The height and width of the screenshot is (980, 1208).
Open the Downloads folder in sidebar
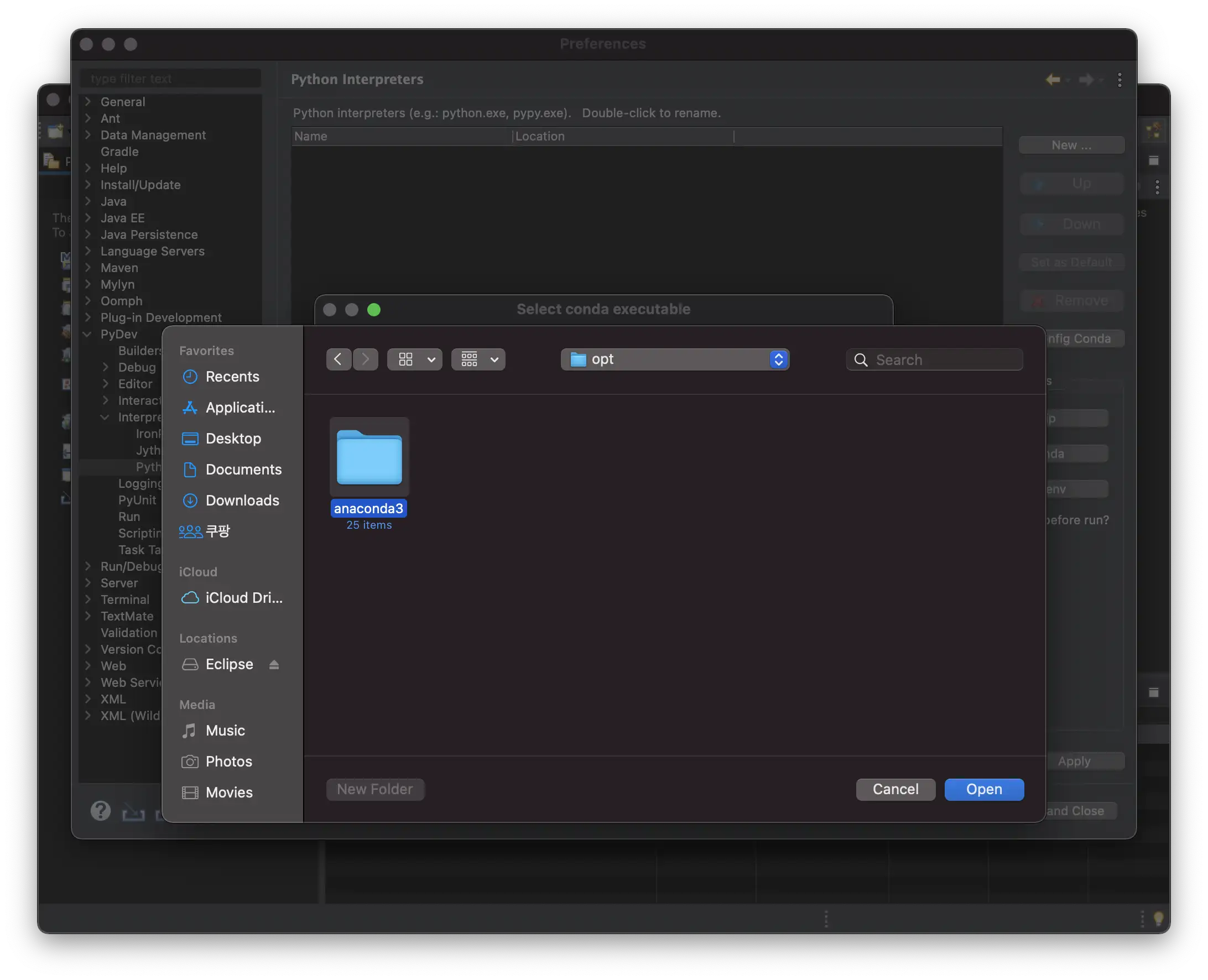point(242,501)
